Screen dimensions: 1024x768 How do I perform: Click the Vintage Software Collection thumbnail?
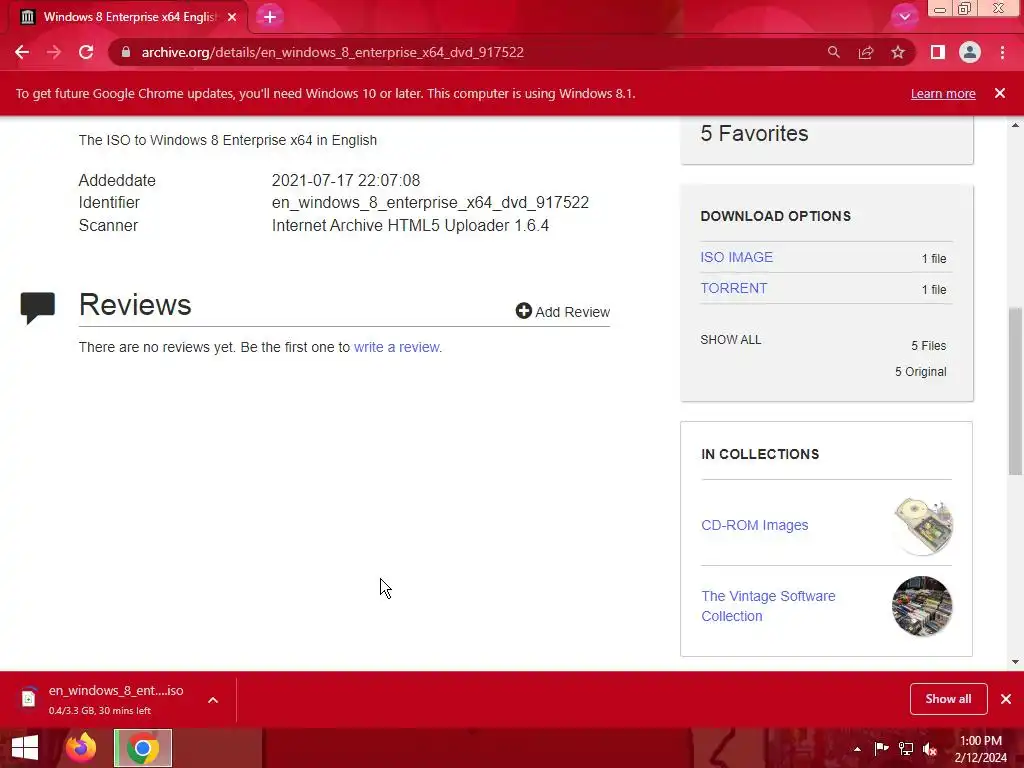tap(922, 606)
